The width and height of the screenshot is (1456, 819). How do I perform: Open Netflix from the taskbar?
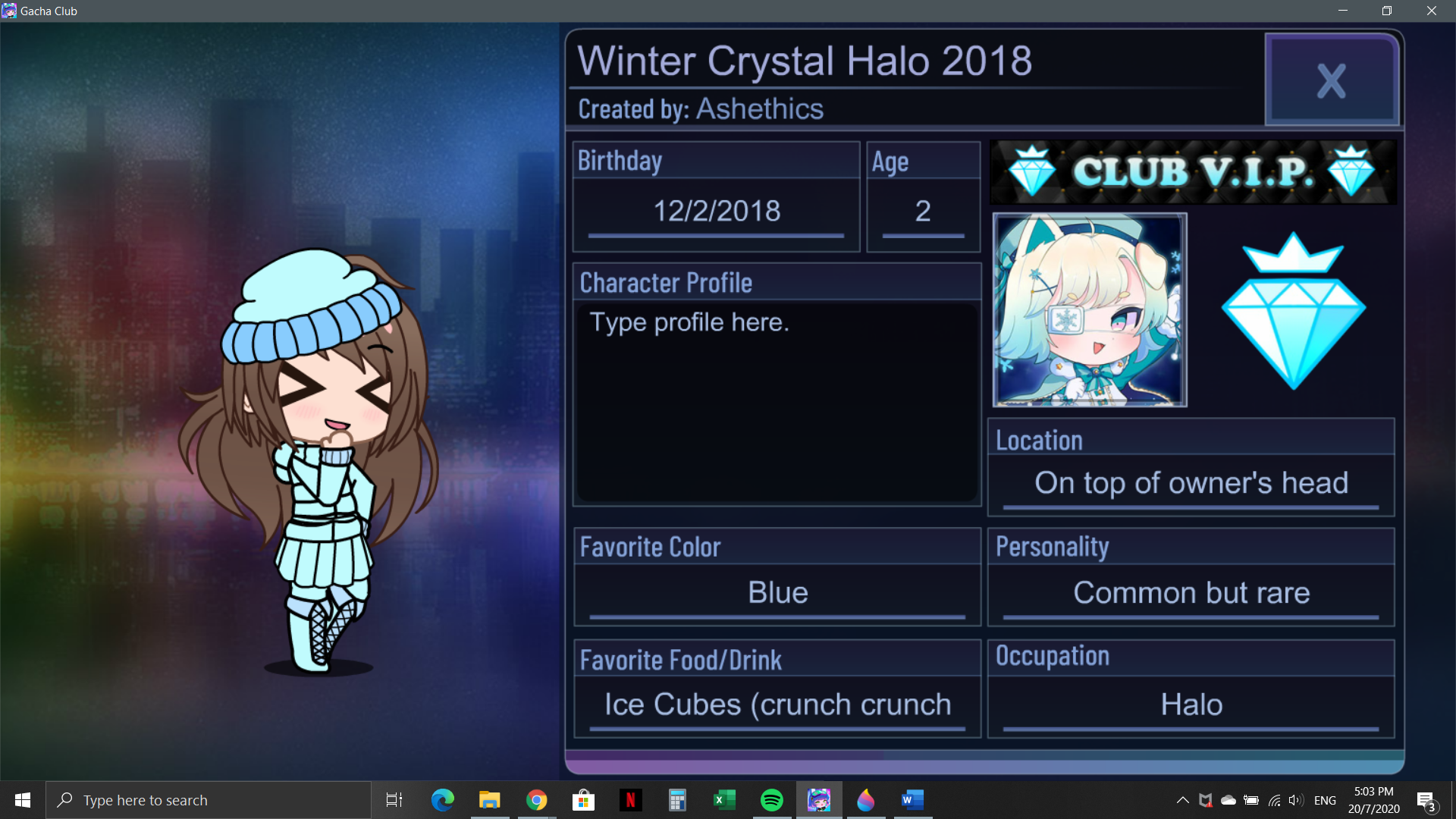pos(630,800)
